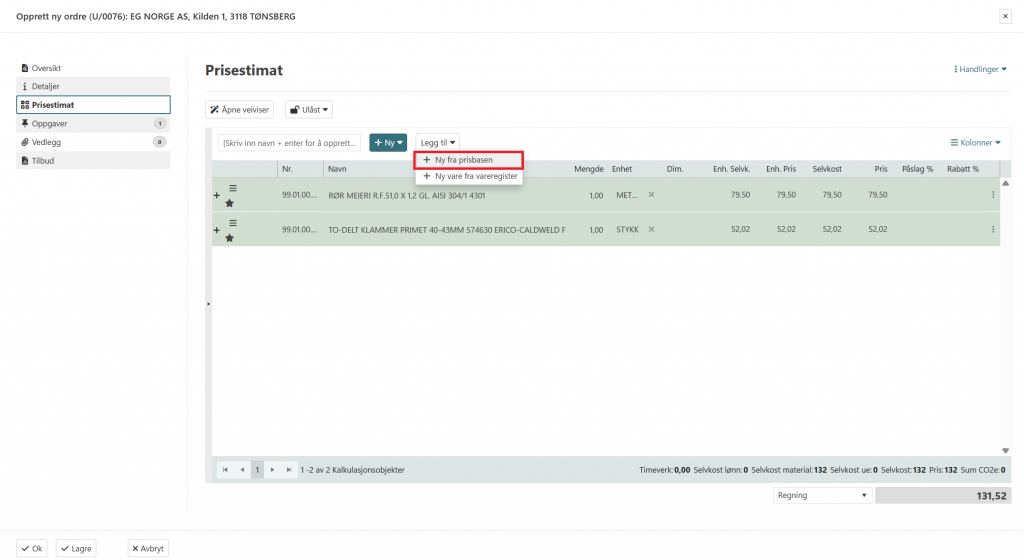
Task: Expand the Kolonner column selector
Action: pyautogui.click(x=974, y=143)
